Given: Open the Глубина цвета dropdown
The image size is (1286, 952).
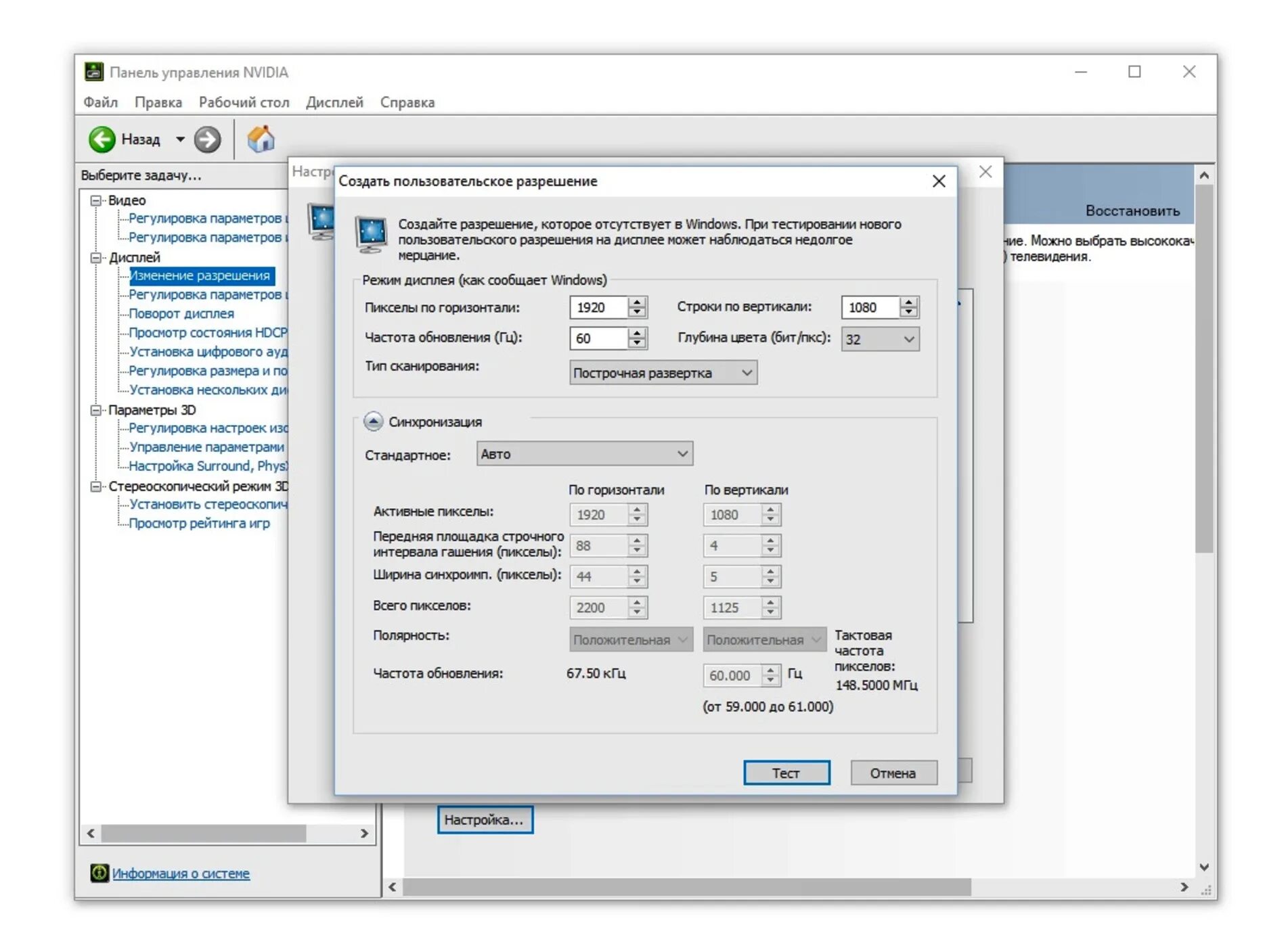Looking at the screenshot, I should coord(880,339).
